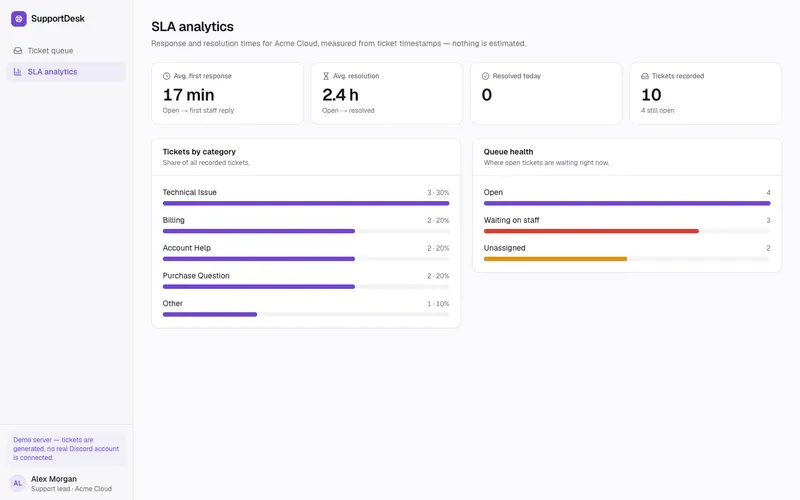The height and width of the screenshot is (500, 800).
Task: Click the Tickets recorded value 10
Action: click(651, 95)
